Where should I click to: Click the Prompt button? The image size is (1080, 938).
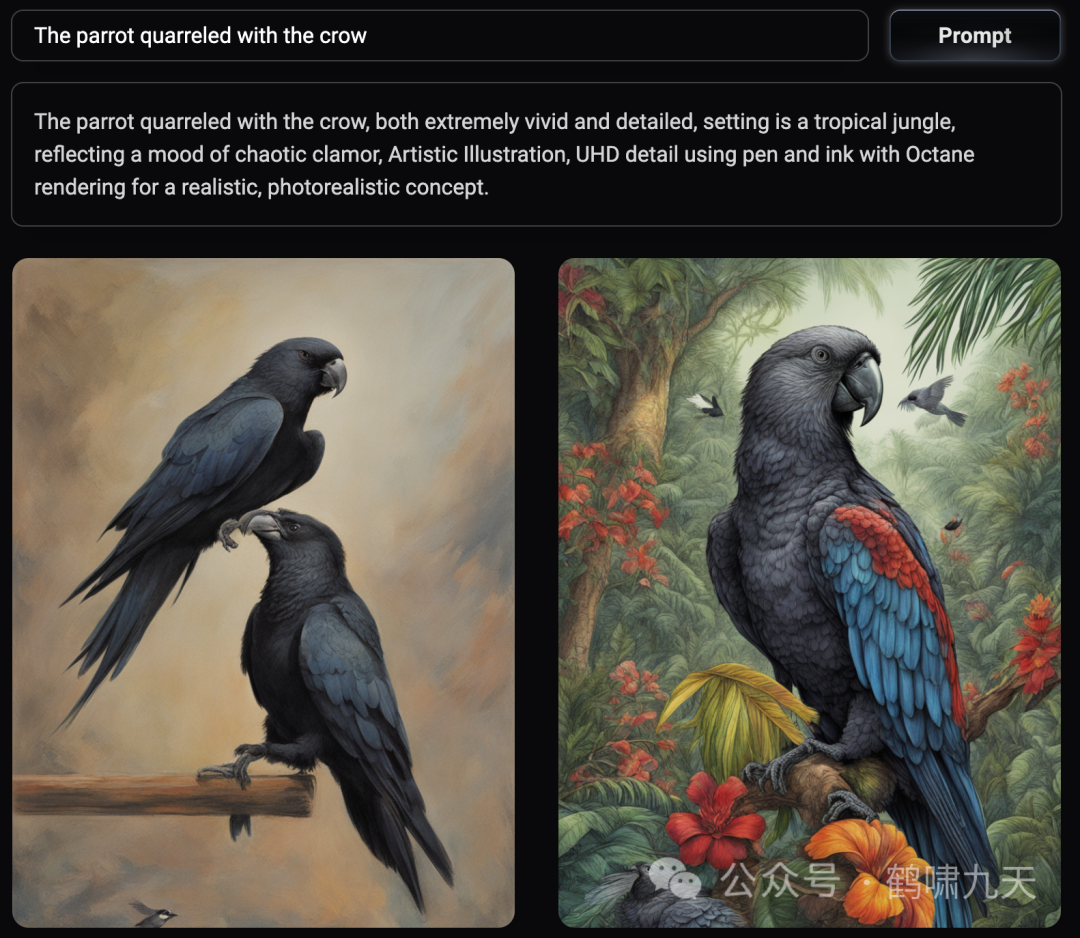point(974,36)
